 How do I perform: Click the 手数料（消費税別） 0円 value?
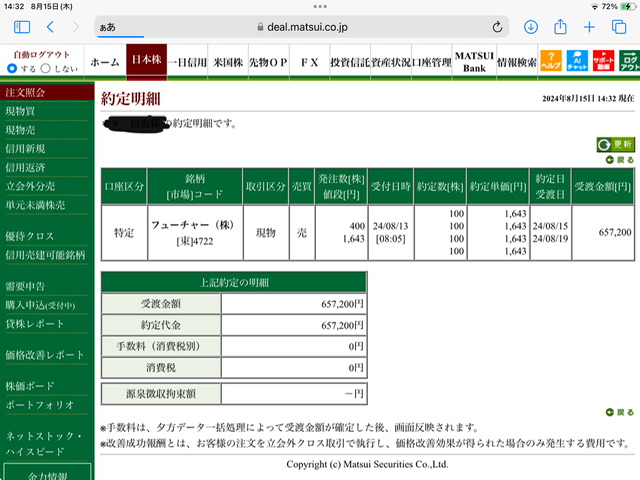[356, 346]
